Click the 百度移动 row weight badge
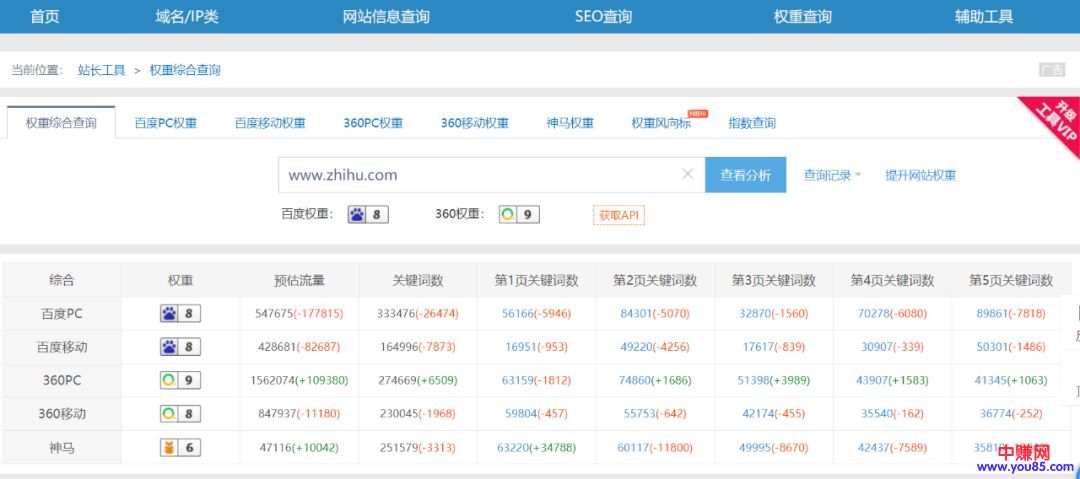The width and height of the screenshot is (1080, 479). [x=180, y=347]
